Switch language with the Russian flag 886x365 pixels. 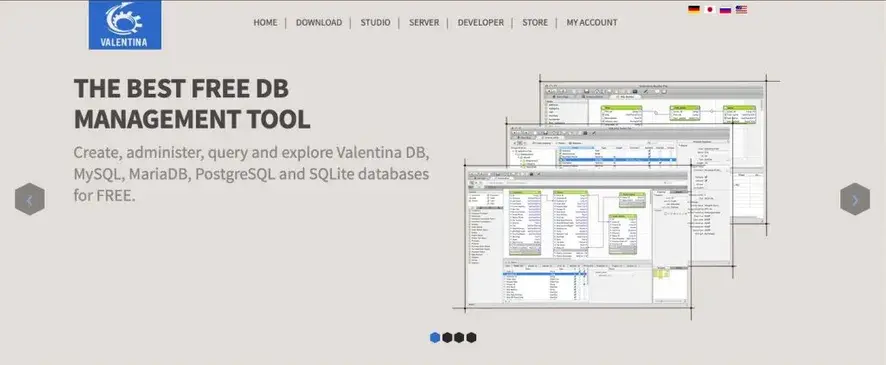726,9
